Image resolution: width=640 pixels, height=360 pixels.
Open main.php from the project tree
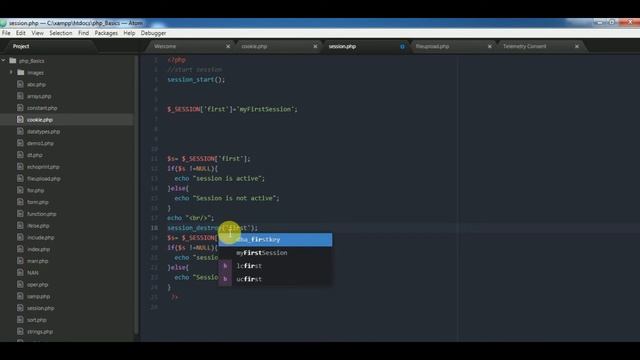coord(38,261)
